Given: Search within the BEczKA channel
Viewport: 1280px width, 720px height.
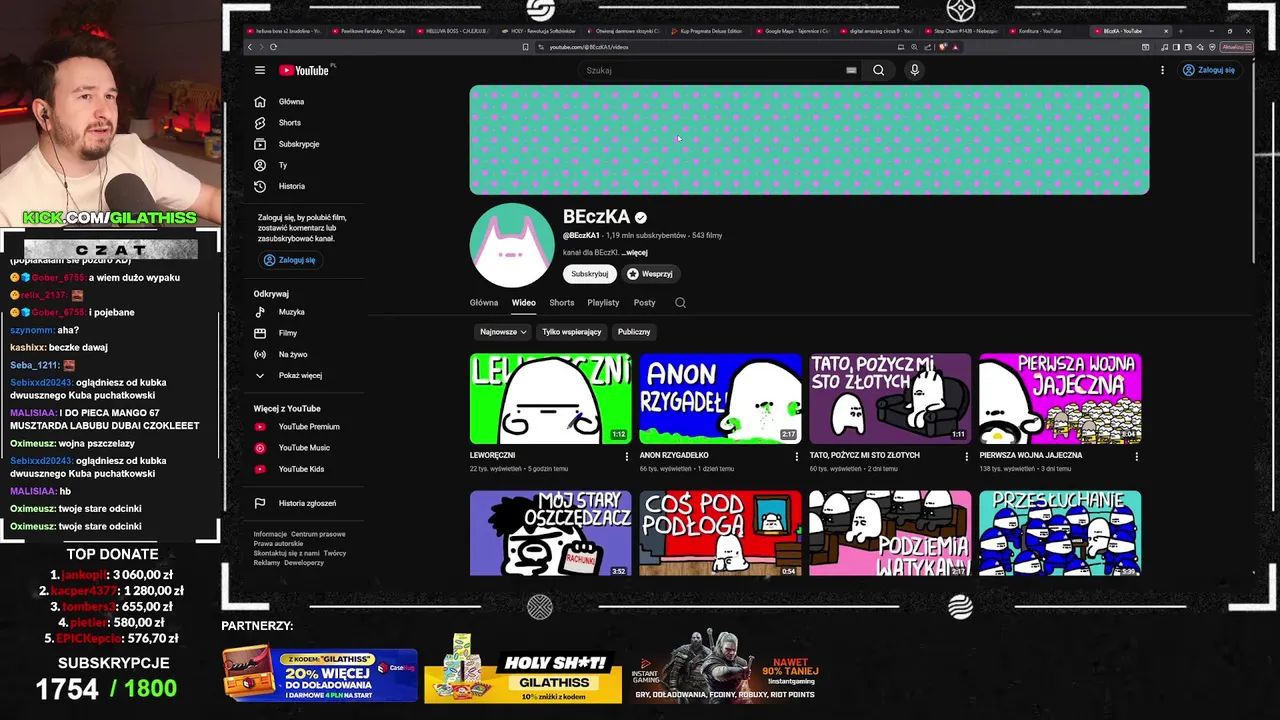Looking at the screenshot, I should (680, 302).
